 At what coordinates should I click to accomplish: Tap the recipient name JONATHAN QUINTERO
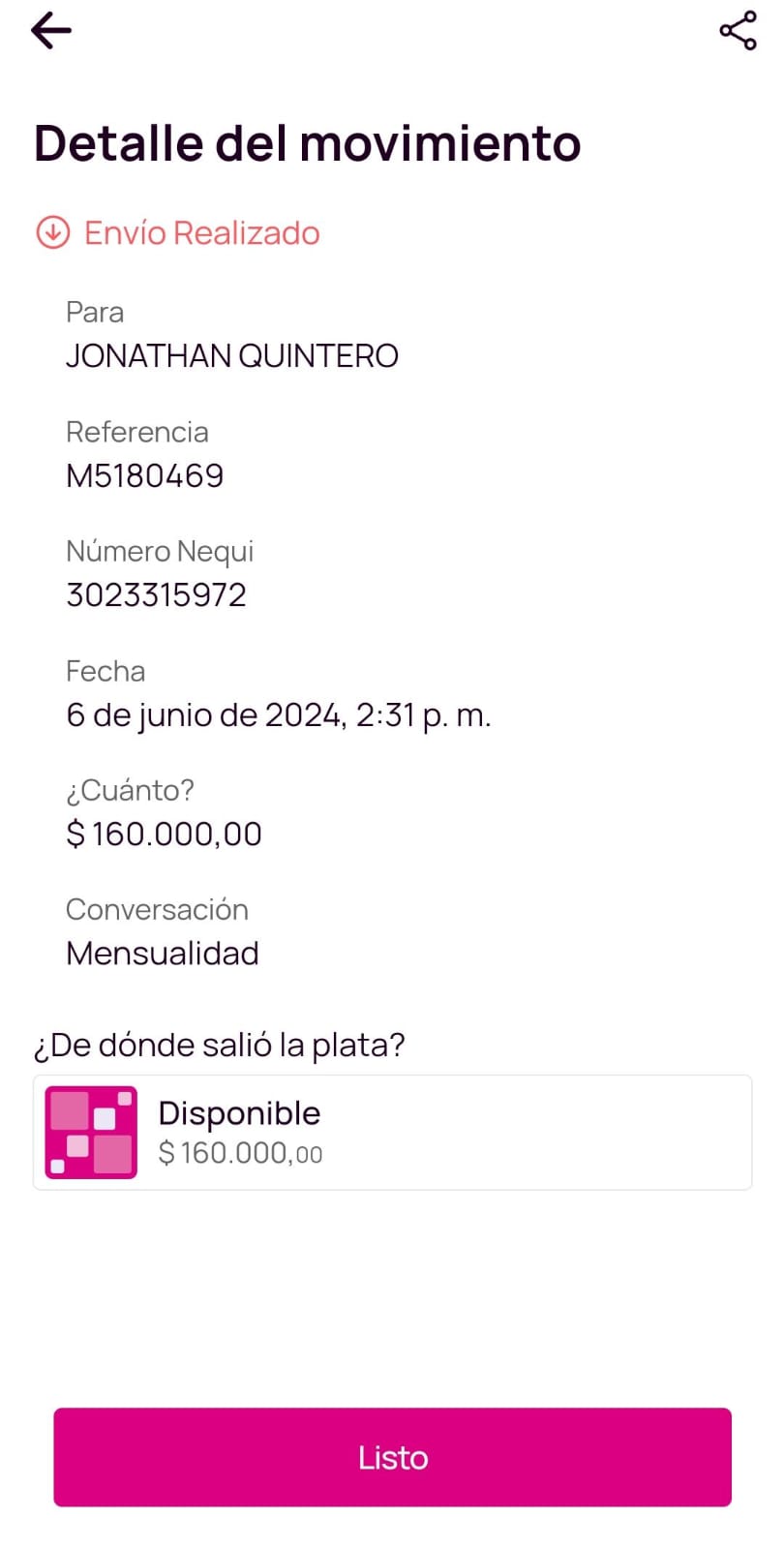[231, 356]
